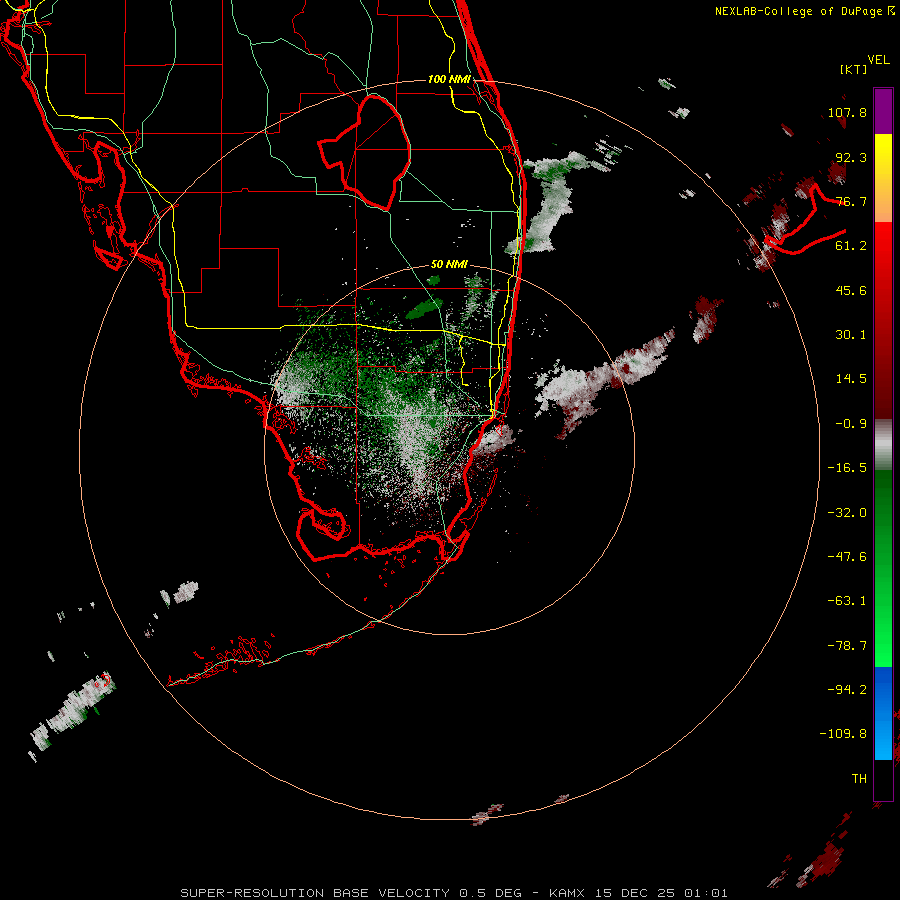This screenshot has width=900, height=900.
Task: Select the -0.9 velocity scale value
Action: 851,424
